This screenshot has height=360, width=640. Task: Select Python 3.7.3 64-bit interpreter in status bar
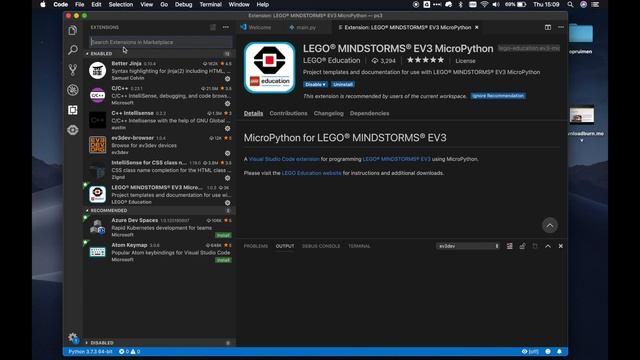(90, 351)
